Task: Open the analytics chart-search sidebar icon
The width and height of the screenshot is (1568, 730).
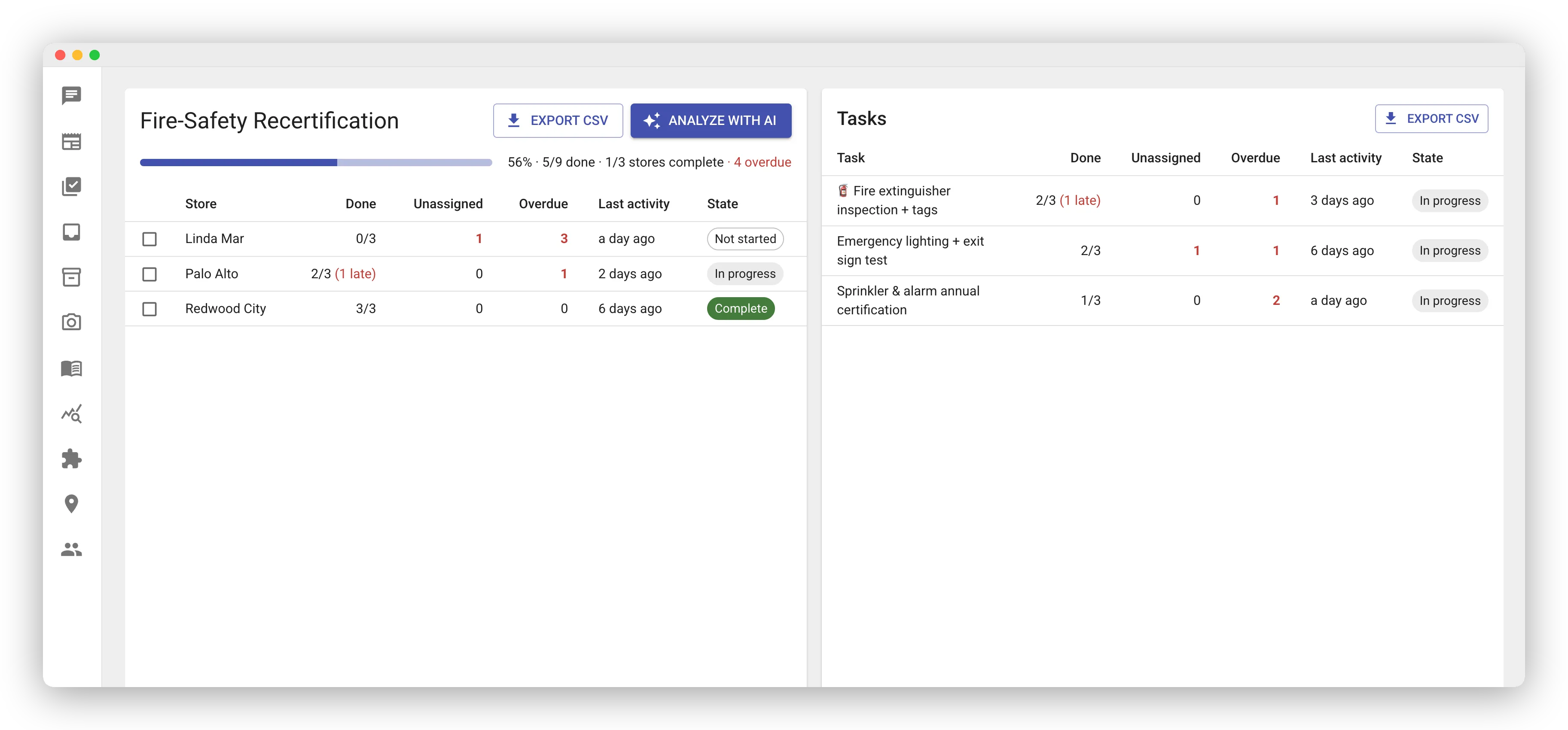Action: click(x=71, y=414)
